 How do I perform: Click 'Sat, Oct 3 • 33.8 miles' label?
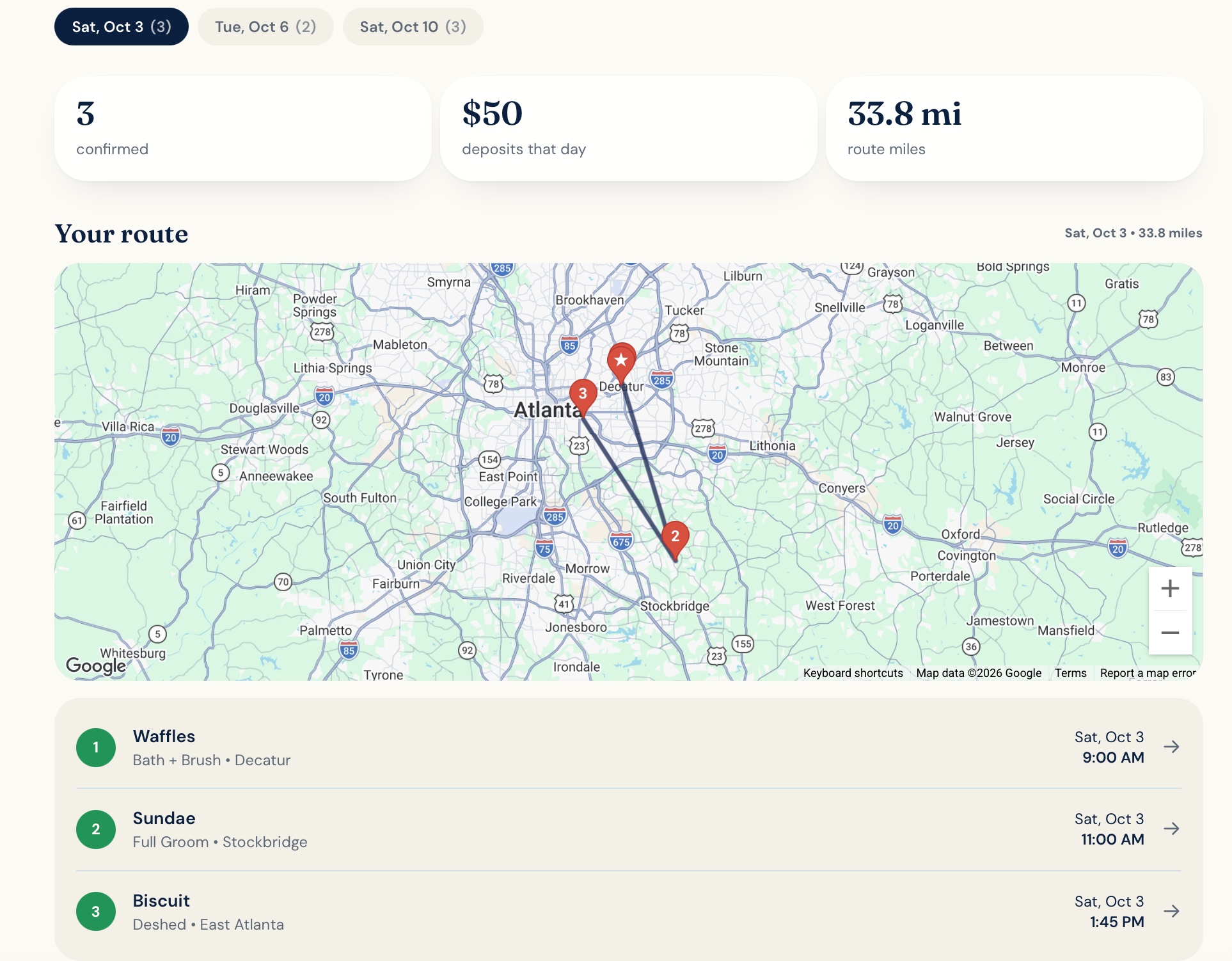click(1133, 233)
